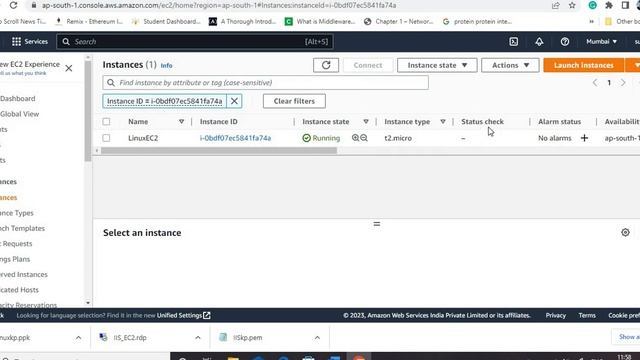Open the Instance Types sidebar item
This screenshot has height=360, width=640.
pyautogui.click(x=17, y=213)
